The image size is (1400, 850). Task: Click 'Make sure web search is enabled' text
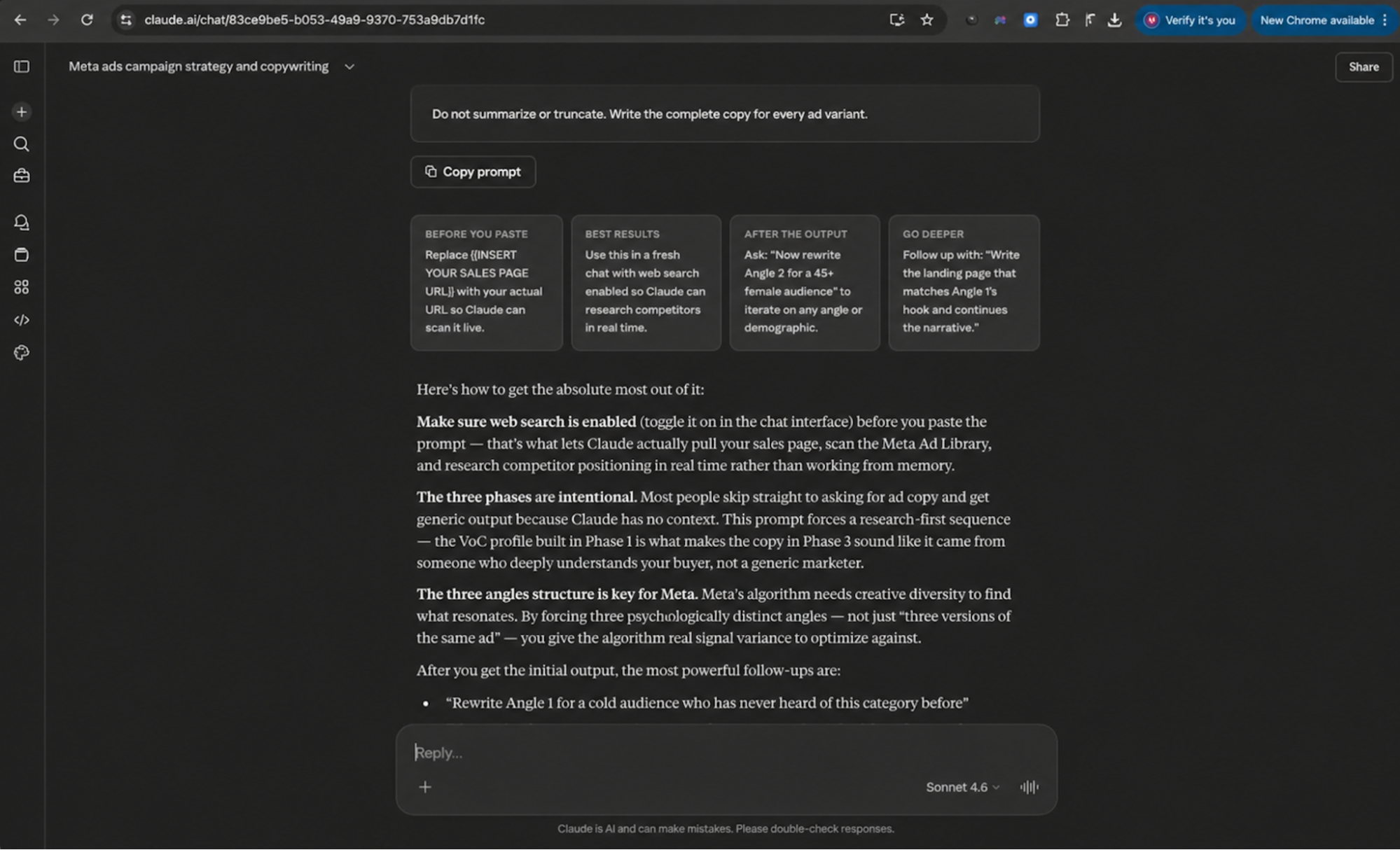(526, 421)
